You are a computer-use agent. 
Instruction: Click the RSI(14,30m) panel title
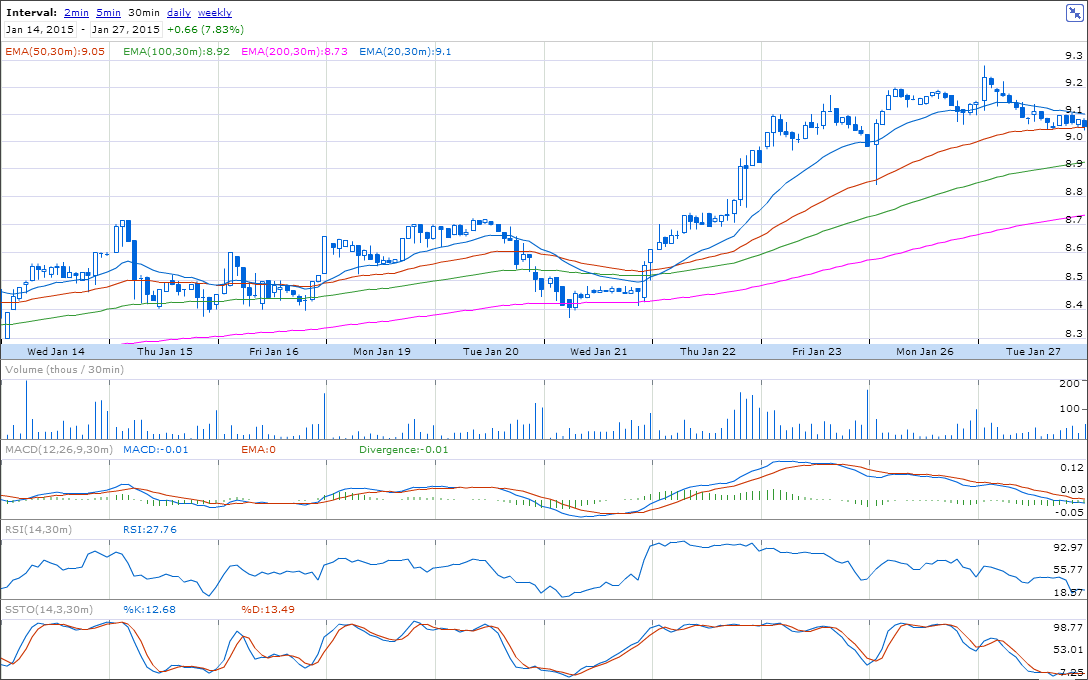38,529
